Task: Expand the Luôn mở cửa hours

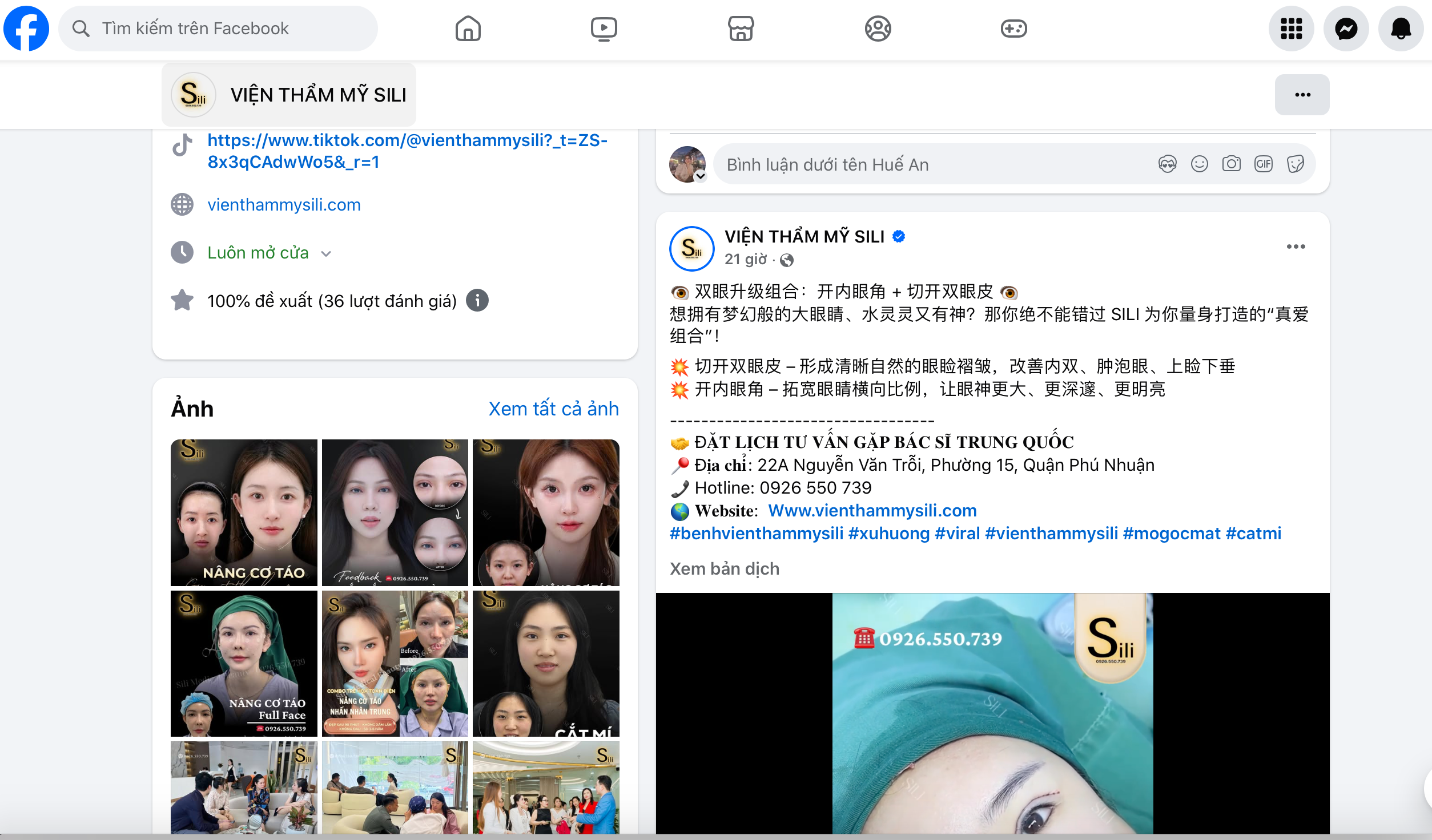Action: (x=326, y=253)
